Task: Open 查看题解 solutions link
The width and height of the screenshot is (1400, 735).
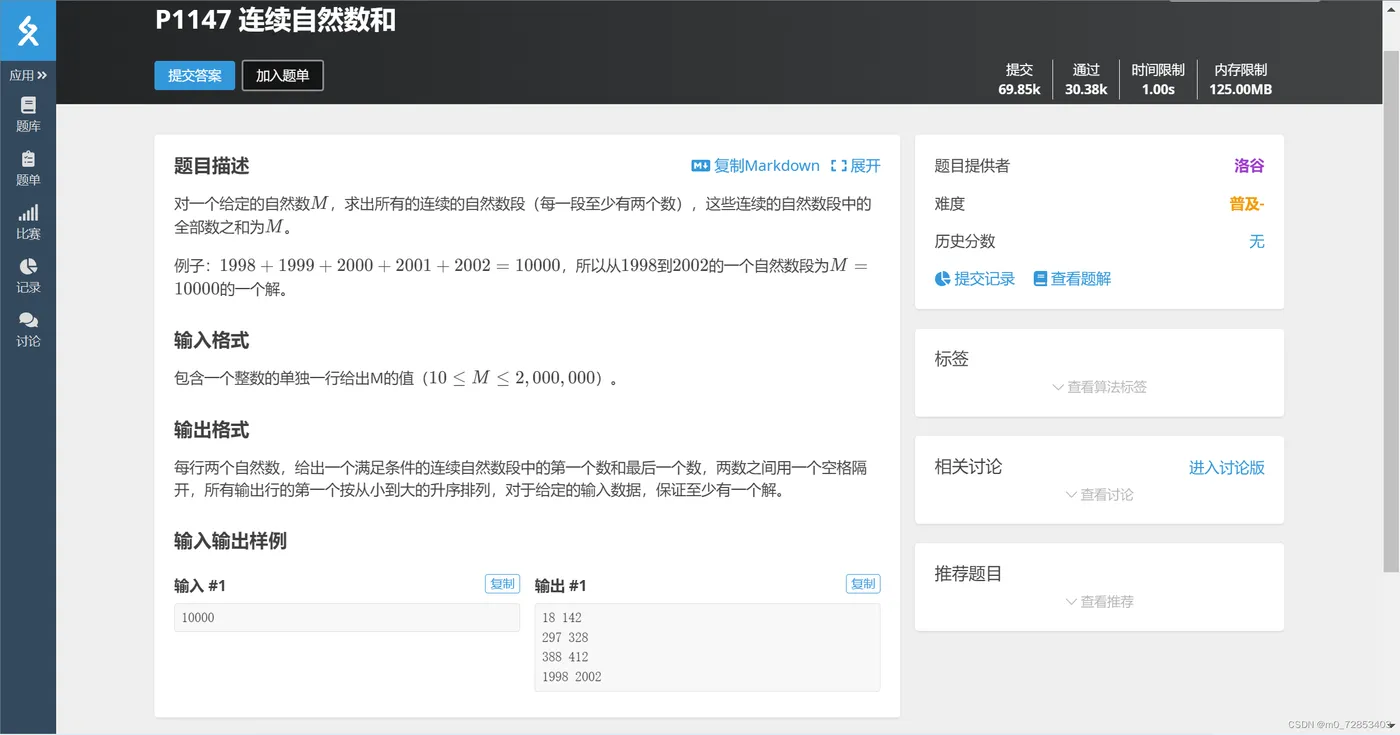Action: tap(1072, 279)
